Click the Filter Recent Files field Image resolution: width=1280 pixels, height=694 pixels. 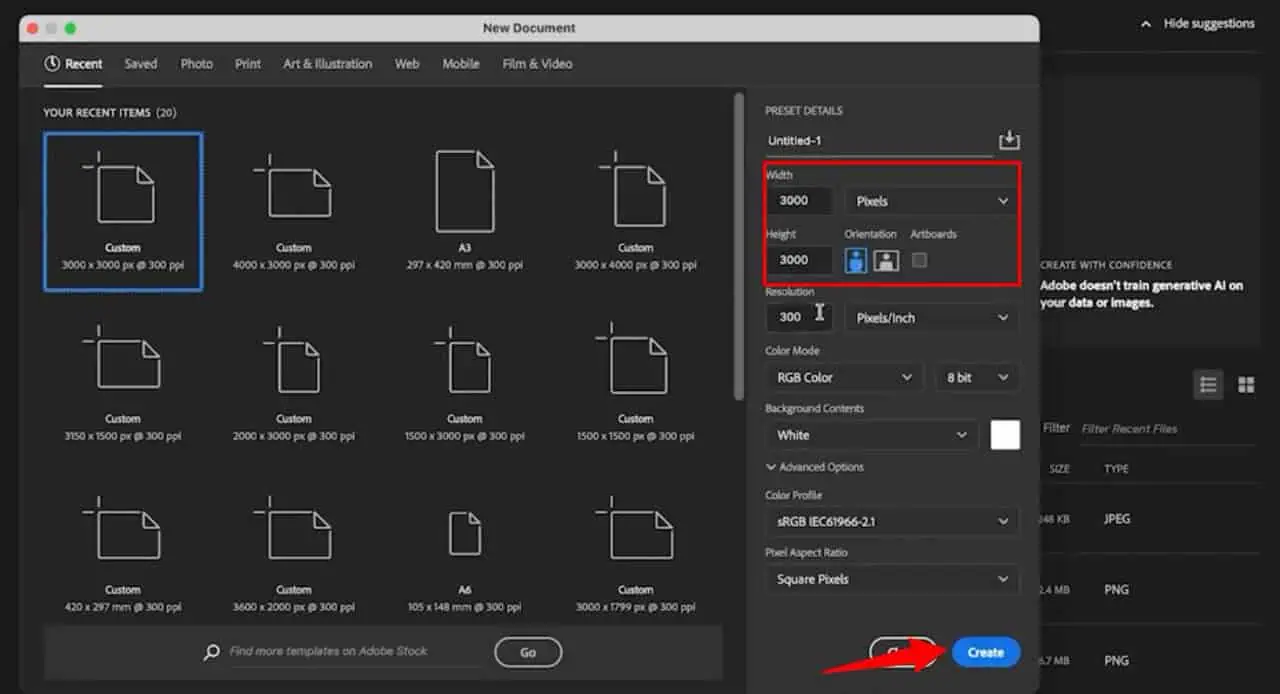[x=1165, y=429]
